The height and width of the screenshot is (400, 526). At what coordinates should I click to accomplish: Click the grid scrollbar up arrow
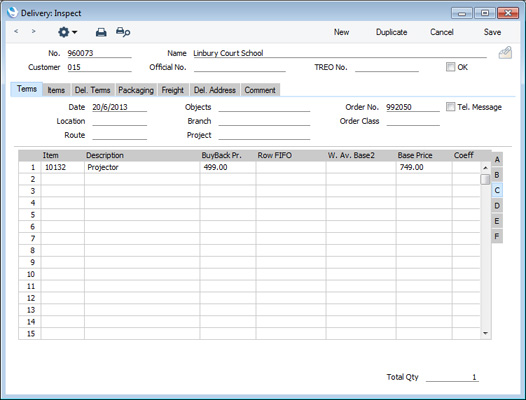[x=485, y=167]
